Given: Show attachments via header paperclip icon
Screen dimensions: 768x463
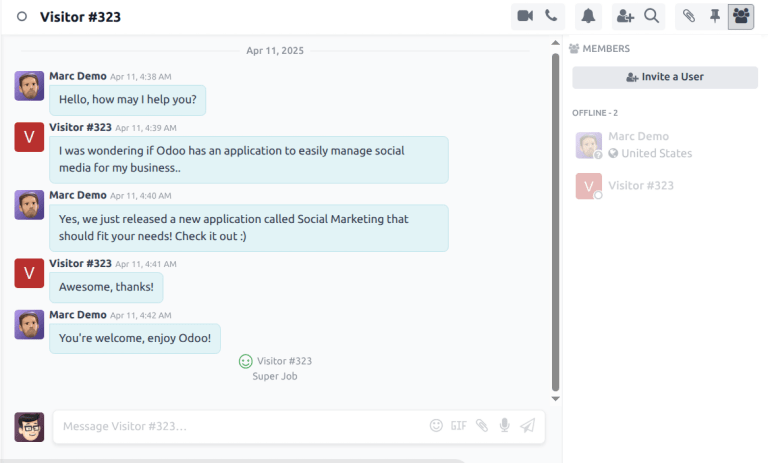Looking at the screenshot, I should click(688, 16).
